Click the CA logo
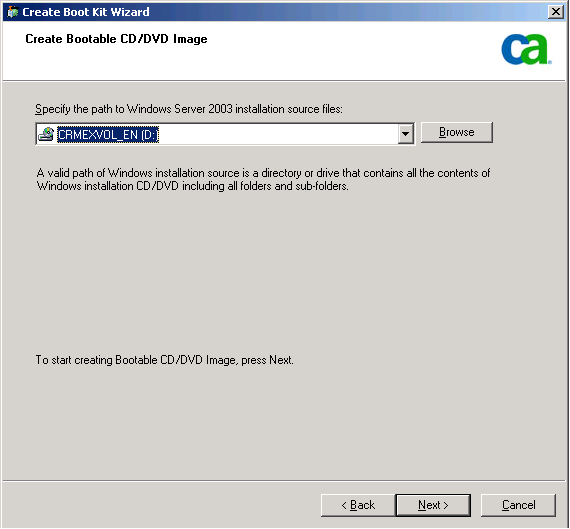The height and width of the screenshot is (529, 570). 526,49
